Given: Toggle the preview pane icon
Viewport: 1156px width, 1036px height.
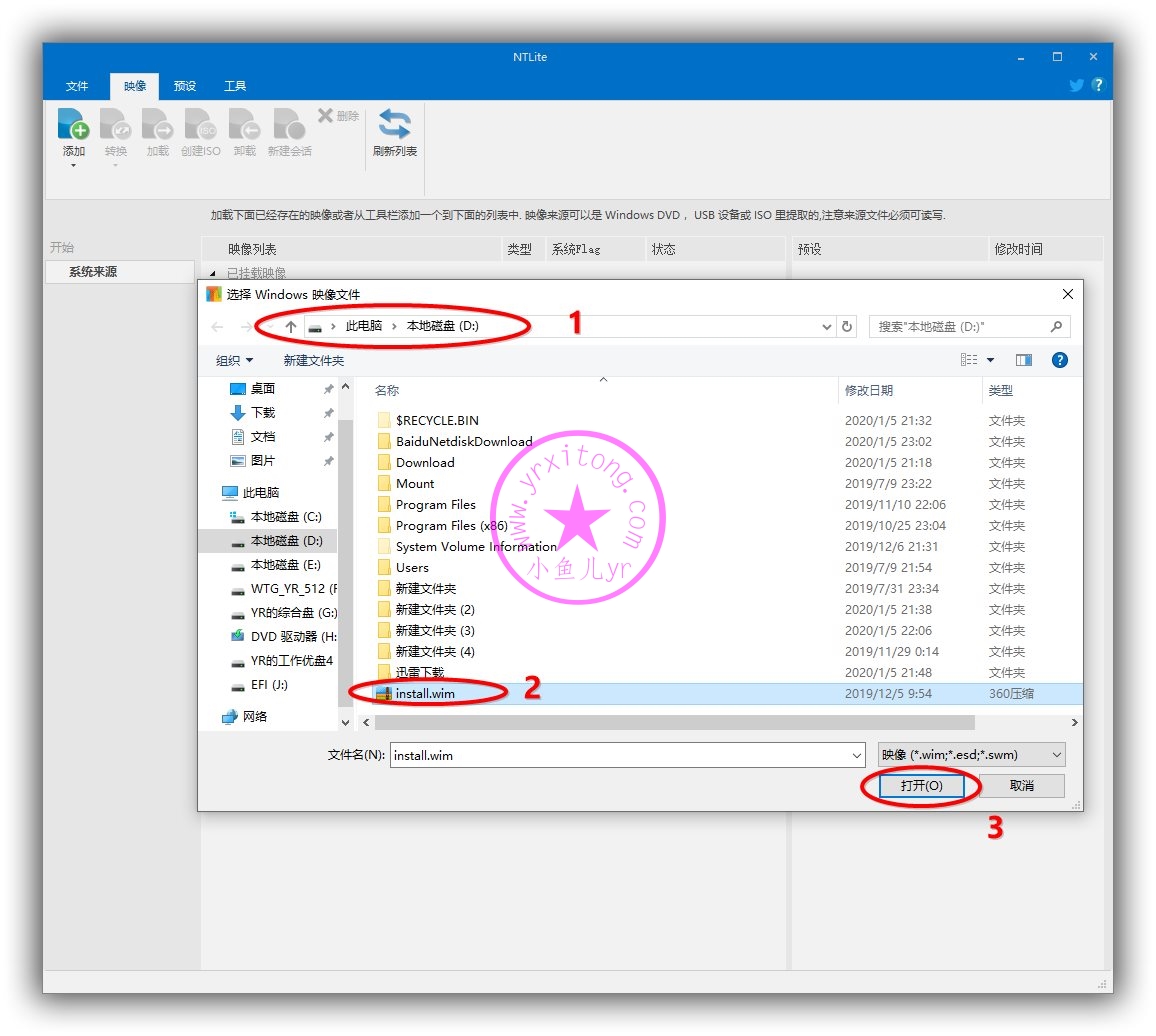Looking at the screenshot, I should (x=1023, y=360).
